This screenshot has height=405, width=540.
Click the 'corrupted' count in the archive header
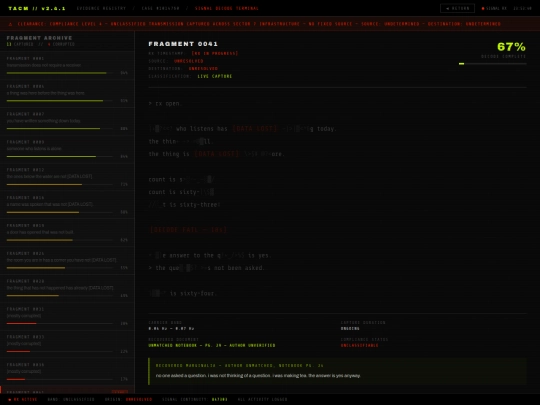click(61, 44)
